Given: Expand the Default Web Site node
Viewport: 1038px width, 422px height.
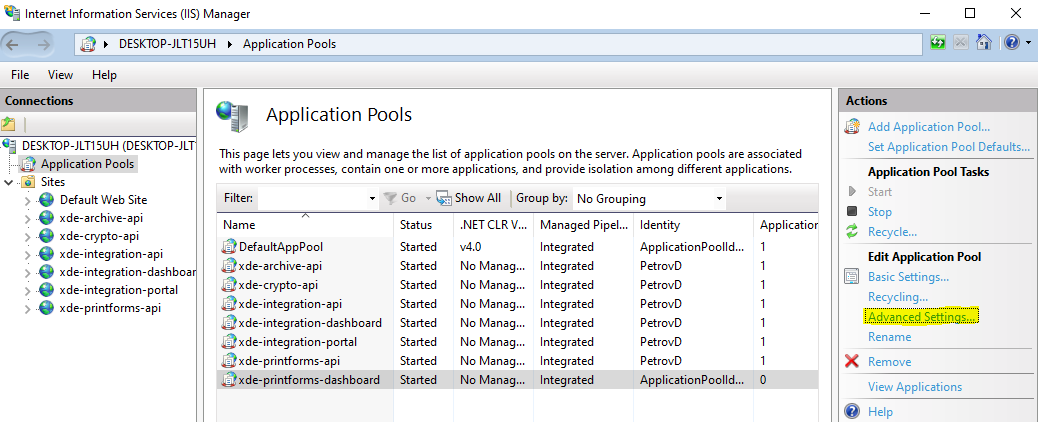Looking at the screenshot, I should click(x=27, y=200).
